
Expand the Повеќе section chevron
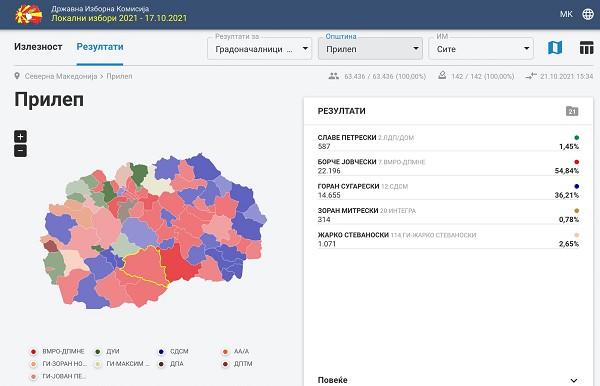tap(574, 380)
